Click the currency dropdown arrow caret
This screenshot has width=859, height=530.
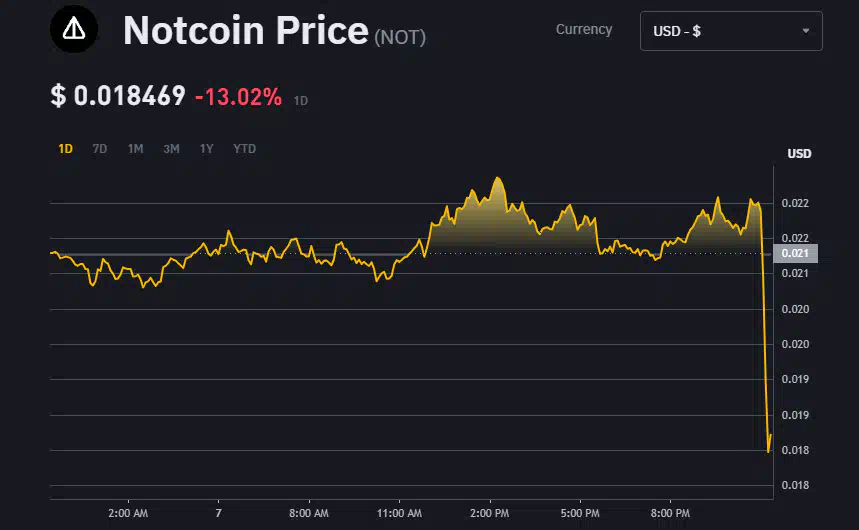click(806, 31)
